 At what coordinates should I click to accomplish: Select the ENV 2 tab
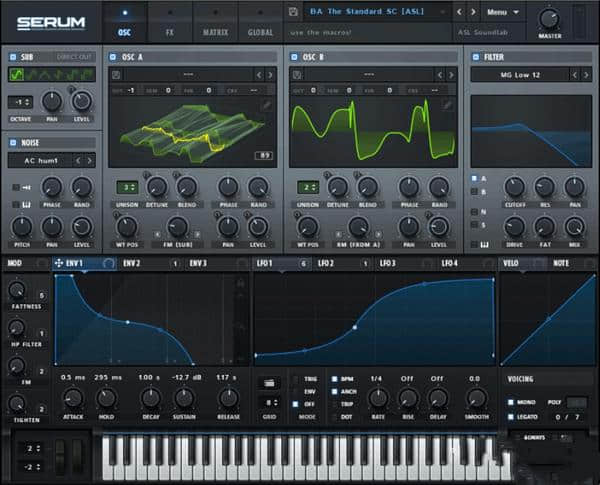click(132, 263)
